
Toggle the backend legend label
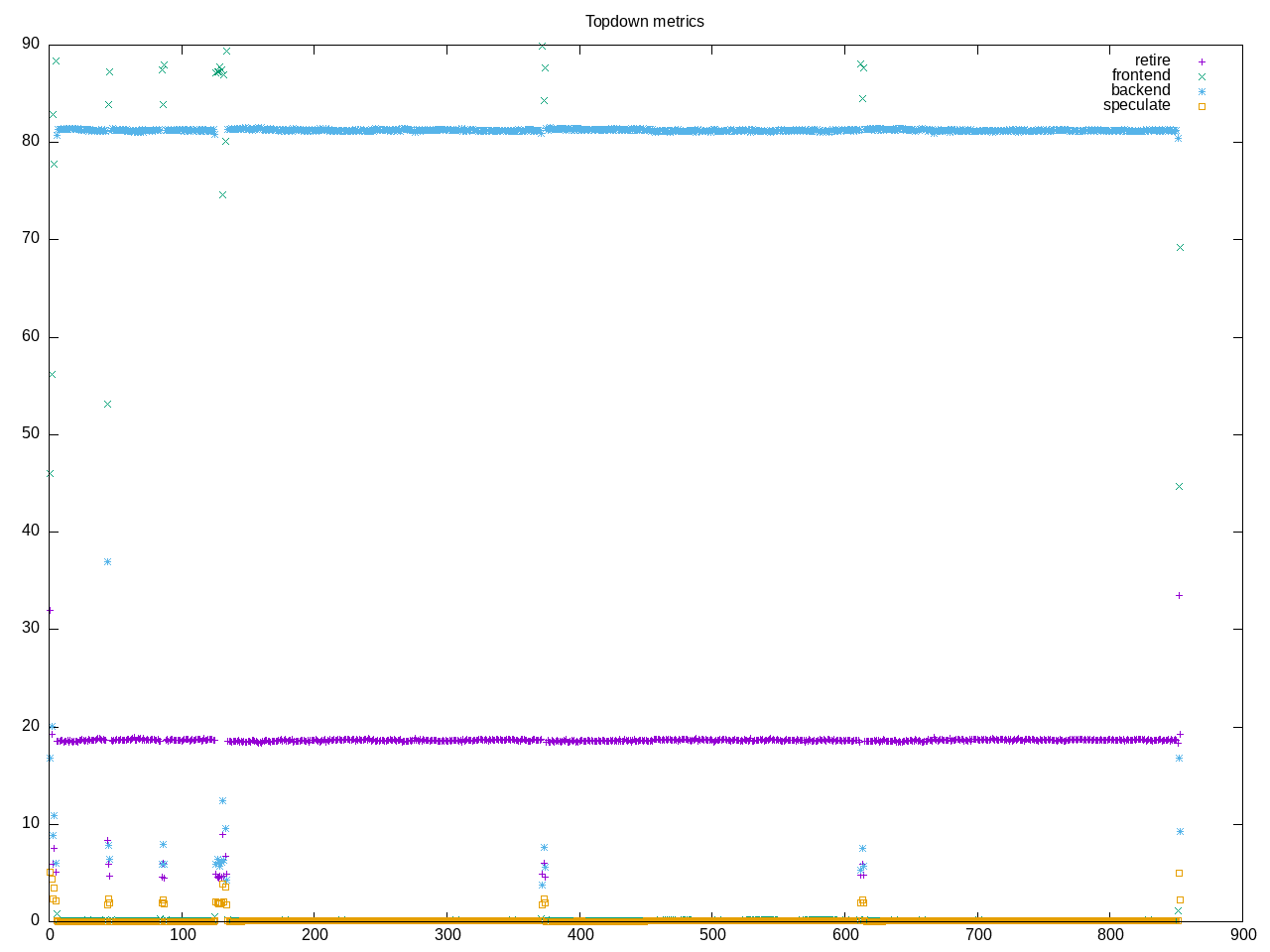click(x=1140, y=90)
